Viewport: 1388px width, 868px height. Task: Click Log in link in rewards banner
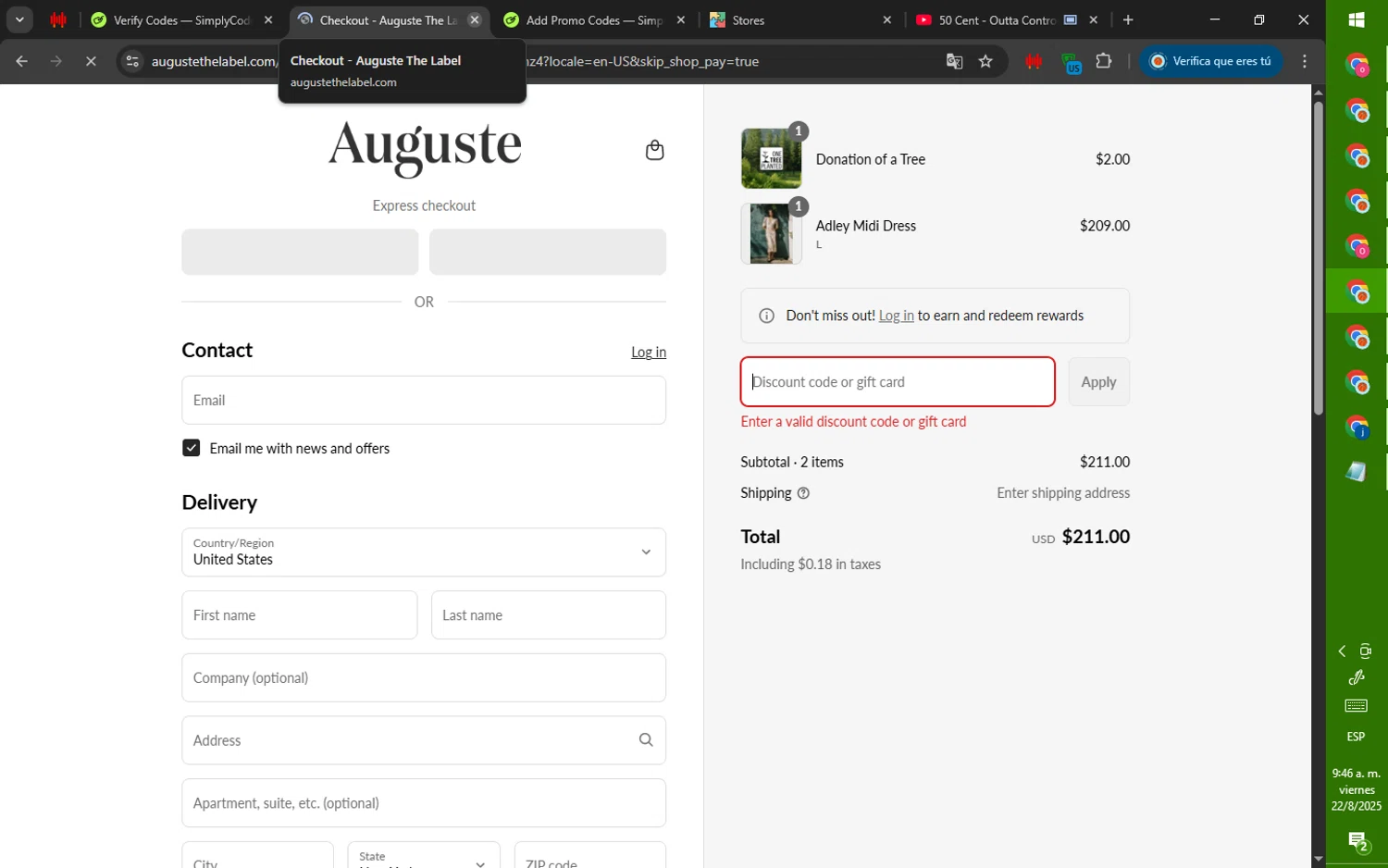(896, 316)
